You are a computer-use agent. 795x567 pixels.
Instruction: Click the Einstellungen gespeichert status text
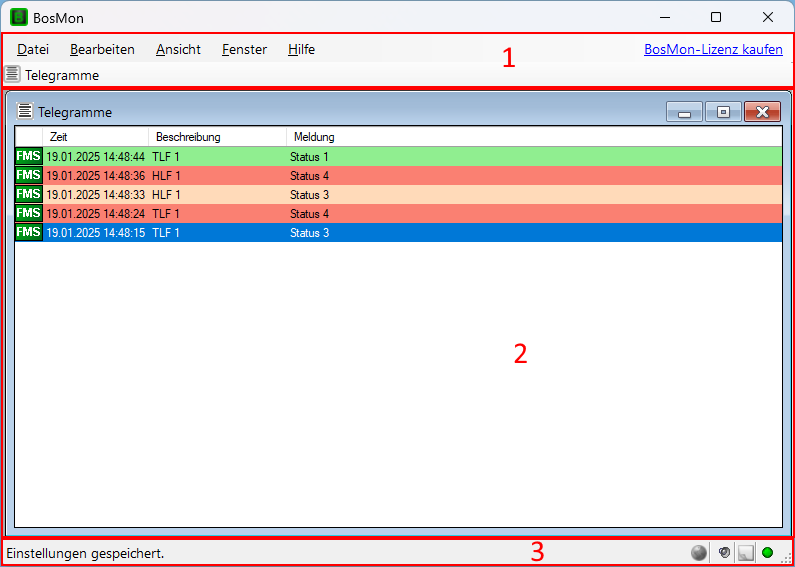[x=85, y=553]
